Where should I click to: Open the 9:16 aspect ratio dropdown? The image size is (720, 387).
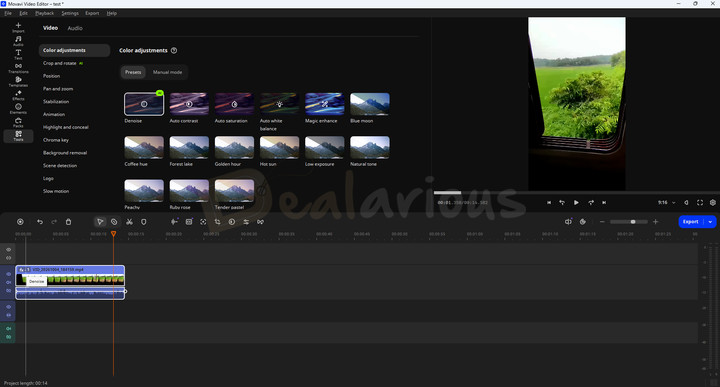pyautogui.click(x=667, y=202)
